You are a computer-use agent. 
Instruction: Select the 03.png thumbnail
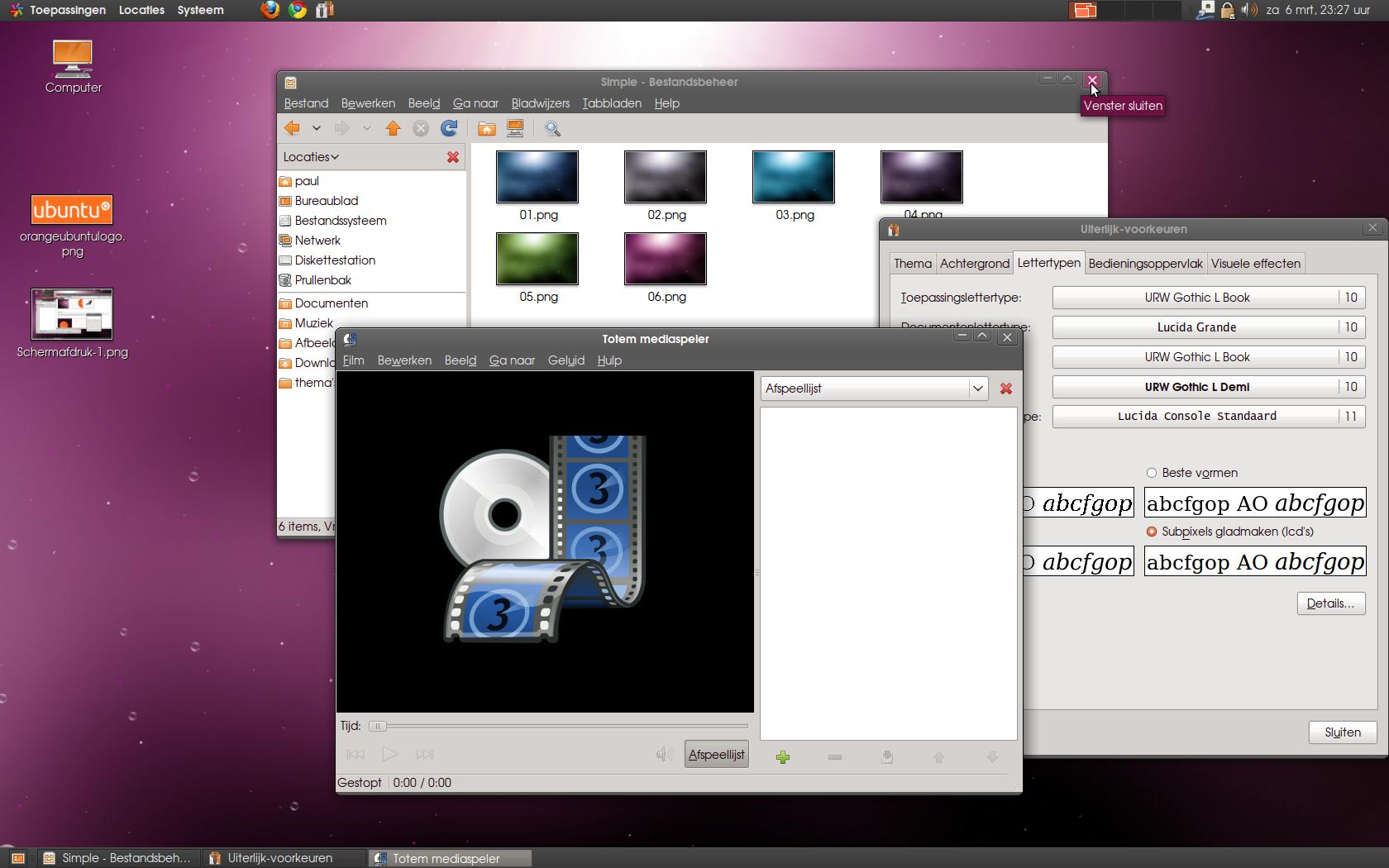[x=794, y=177]
